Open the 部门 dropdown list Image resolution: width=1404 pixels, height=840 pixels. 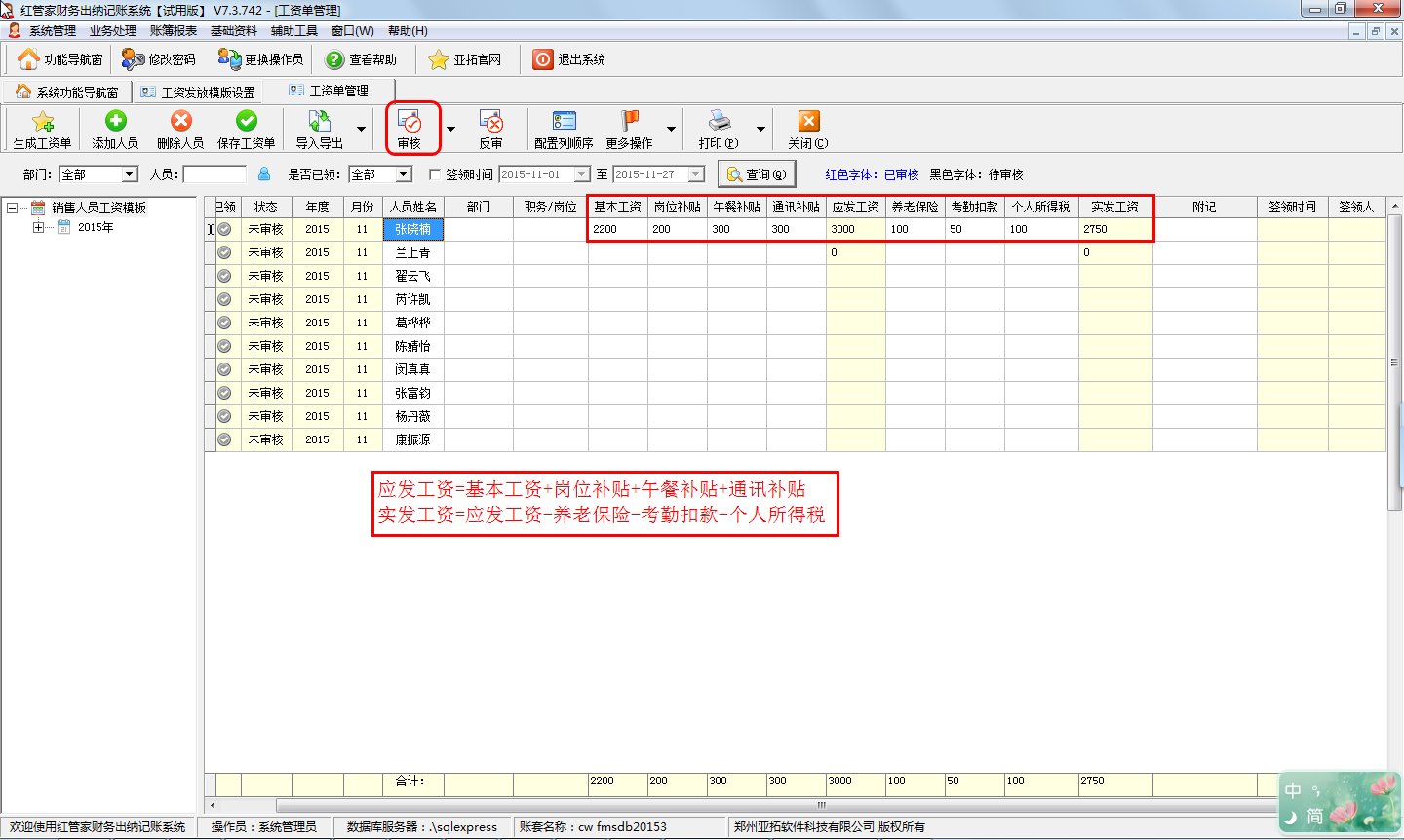coord(129,174)
